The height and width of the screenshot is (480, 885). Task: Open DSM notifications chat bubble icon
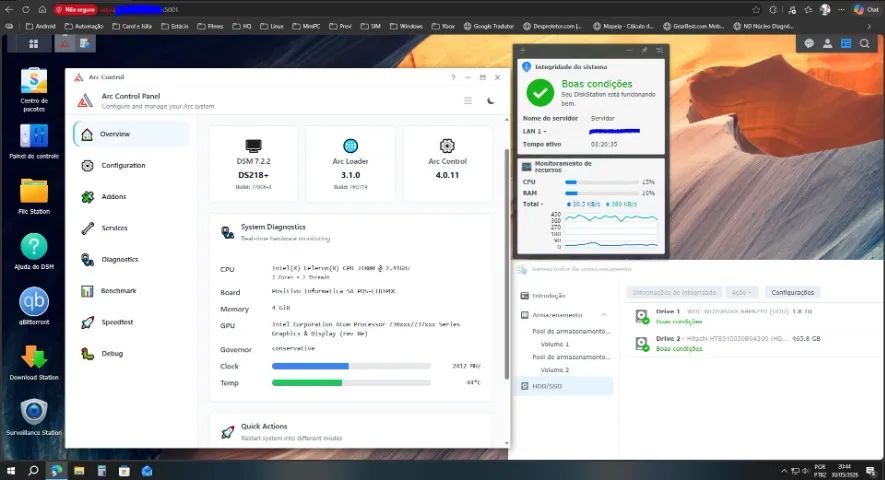pos(809,43)
